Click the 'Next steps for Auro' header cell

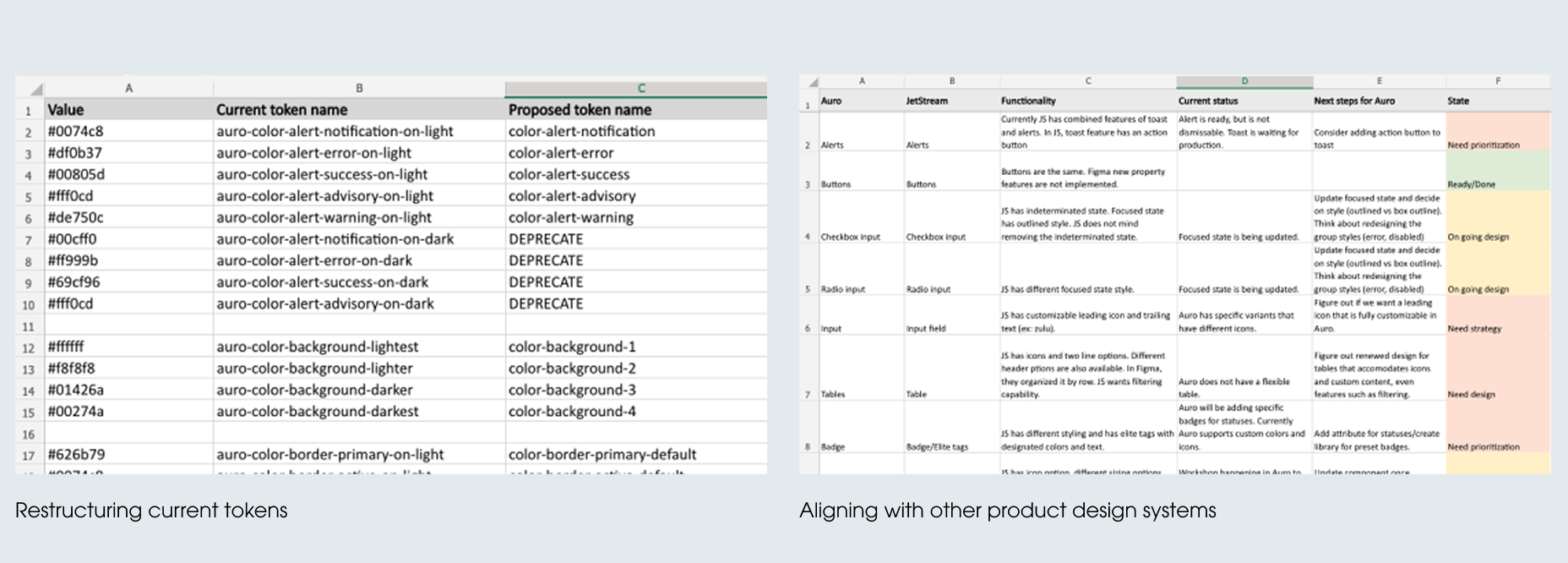[x=1379, y=101]
